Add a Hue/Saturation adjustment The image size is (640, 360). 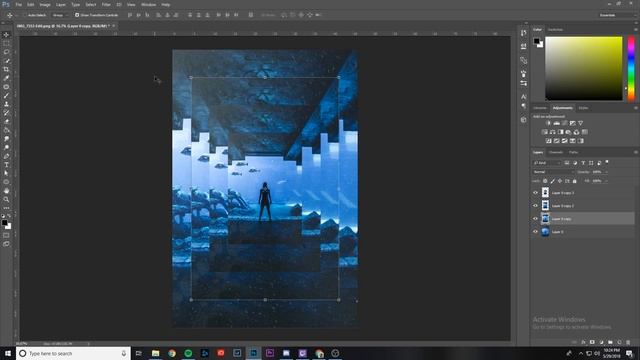(544, 132)
